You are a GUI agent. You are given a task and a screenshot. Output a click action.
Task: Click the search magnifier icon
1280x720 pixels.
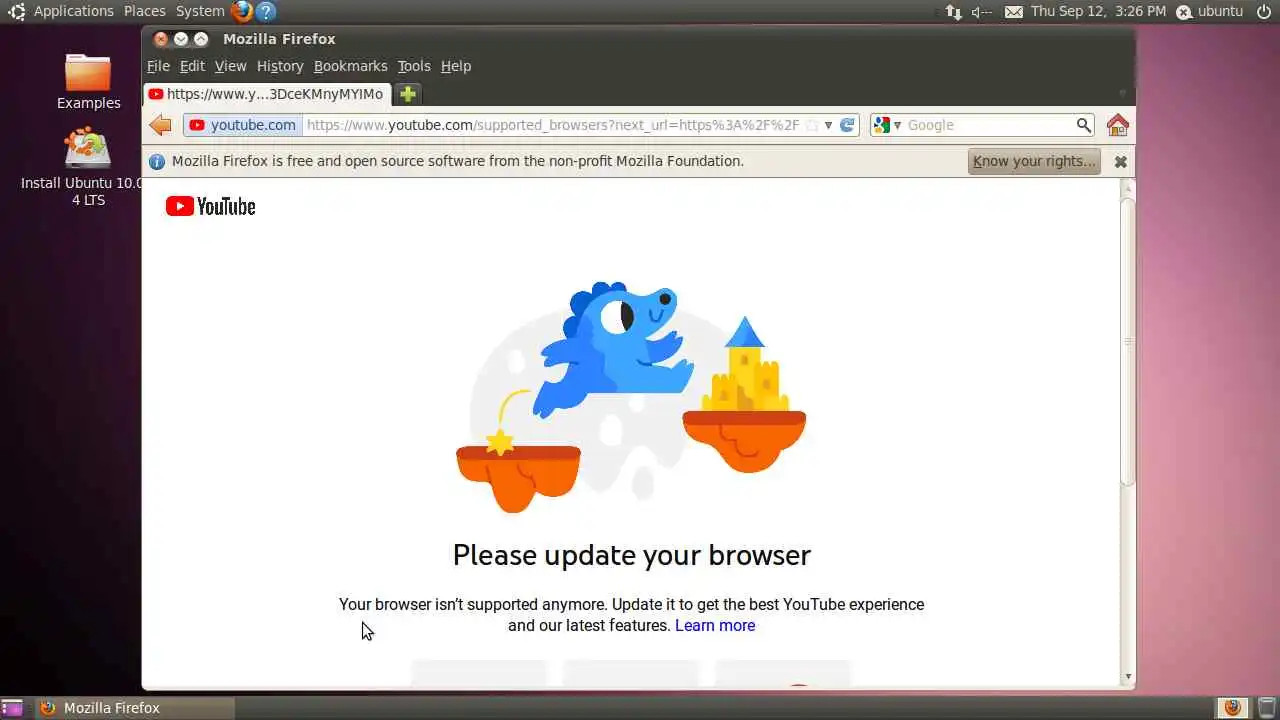pos(1083,125)
